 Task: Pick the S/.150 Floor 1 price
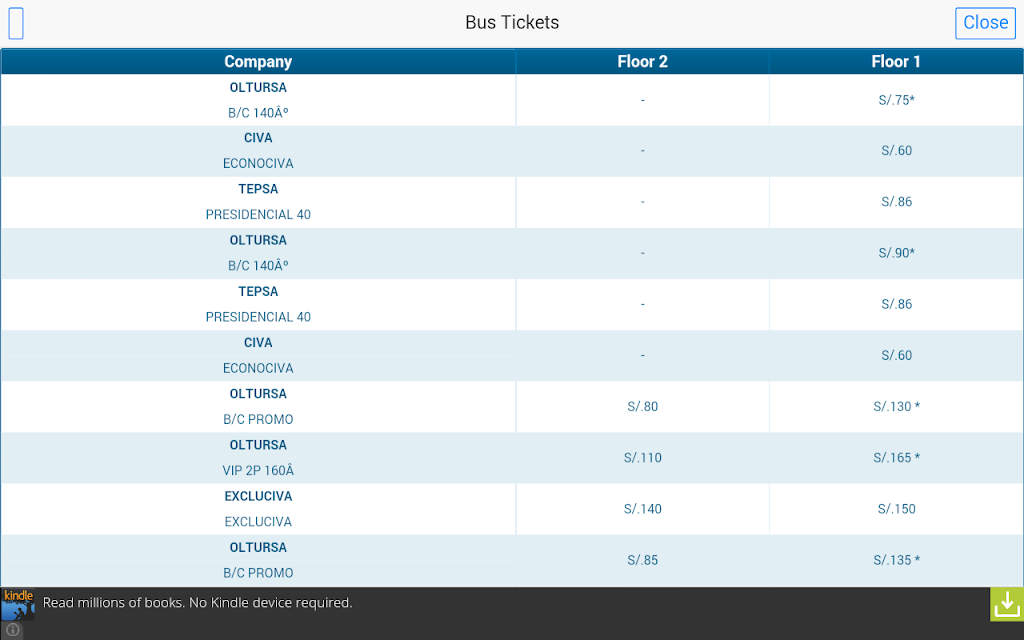(896, 509)
